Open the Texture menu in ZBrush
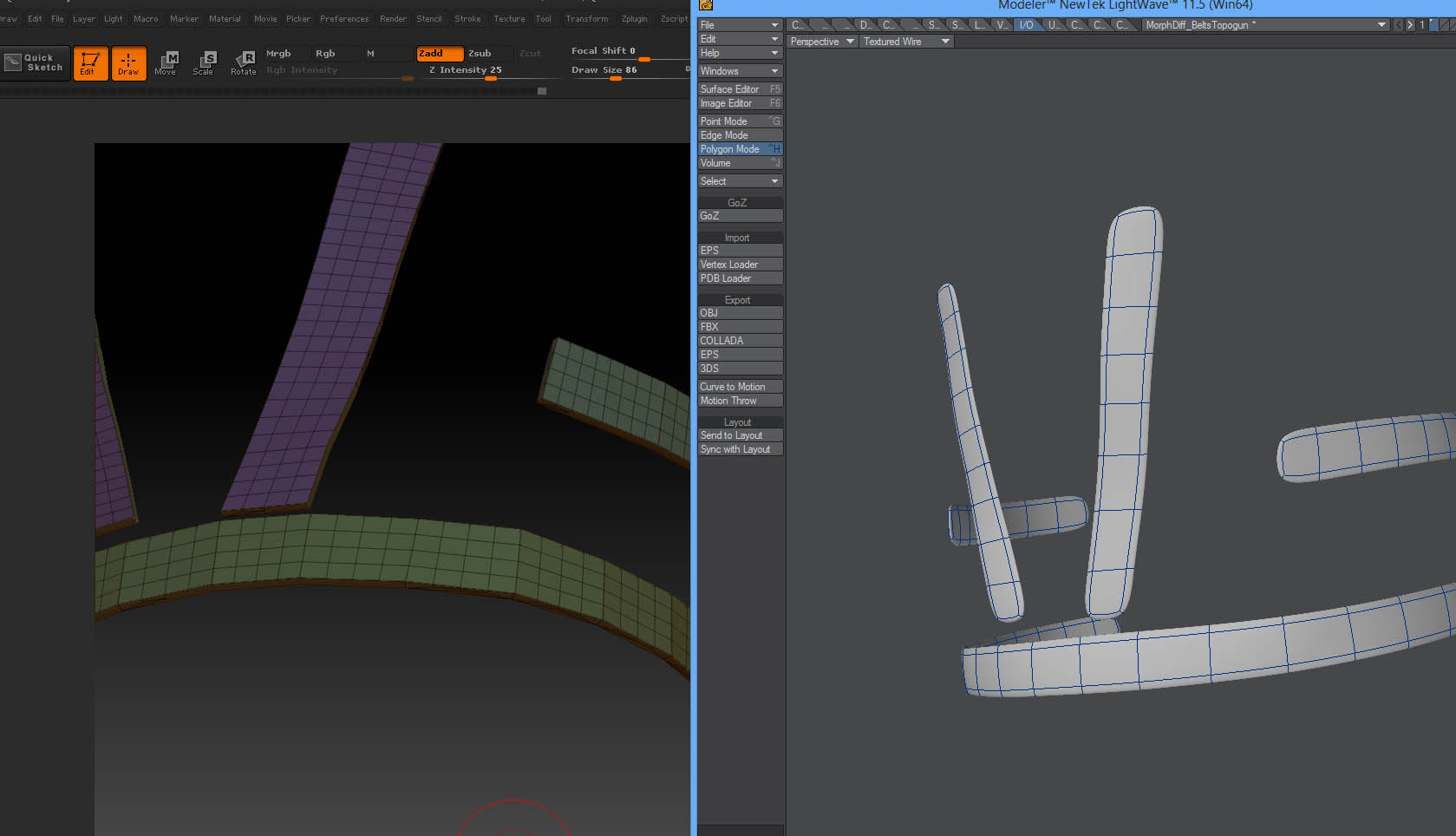 coord(509,19)
